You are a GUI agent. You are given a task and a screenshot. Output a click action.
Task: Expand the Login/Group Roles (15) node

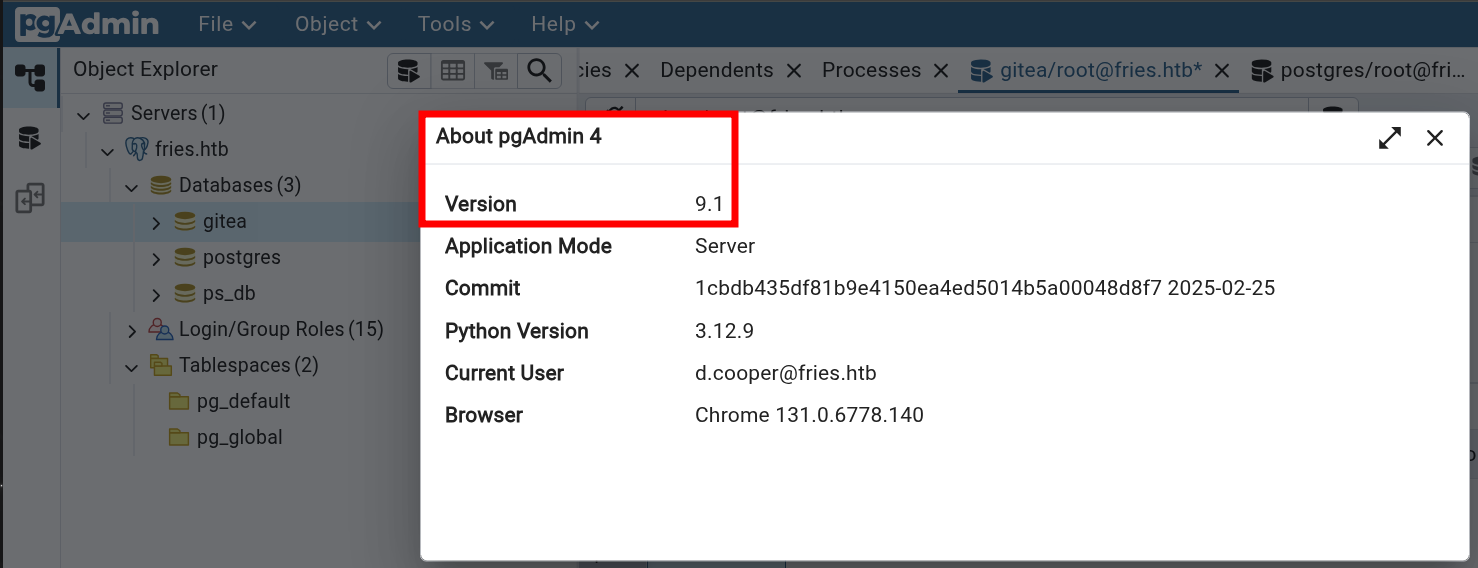pyautogui.click(x=132, y=330)
